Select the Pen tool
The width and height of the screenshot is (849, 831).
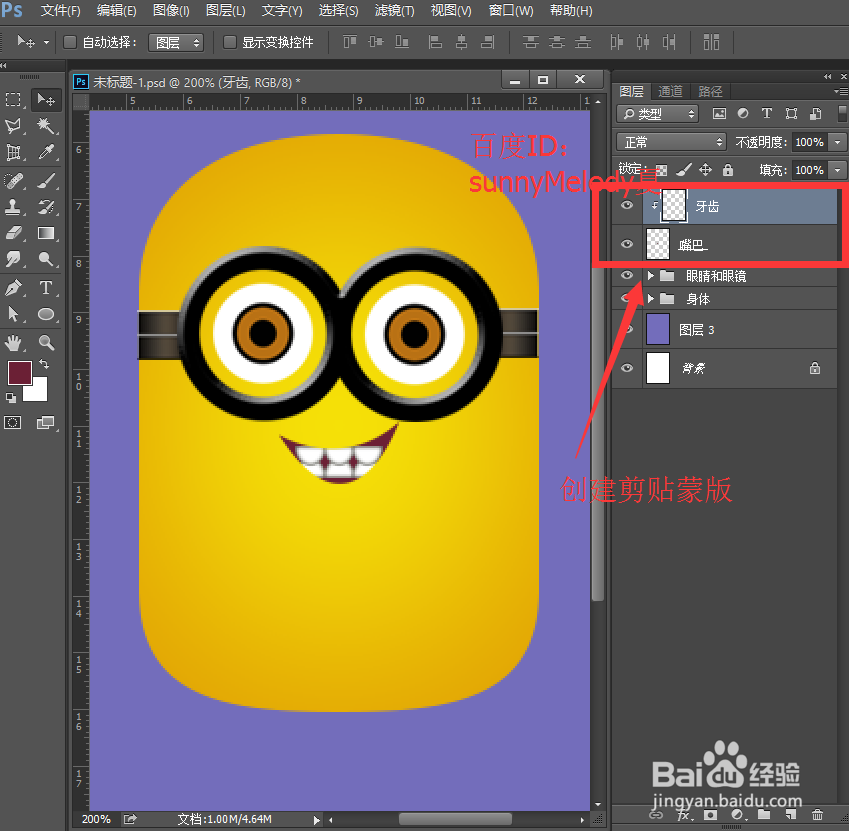tap(14, 287)
